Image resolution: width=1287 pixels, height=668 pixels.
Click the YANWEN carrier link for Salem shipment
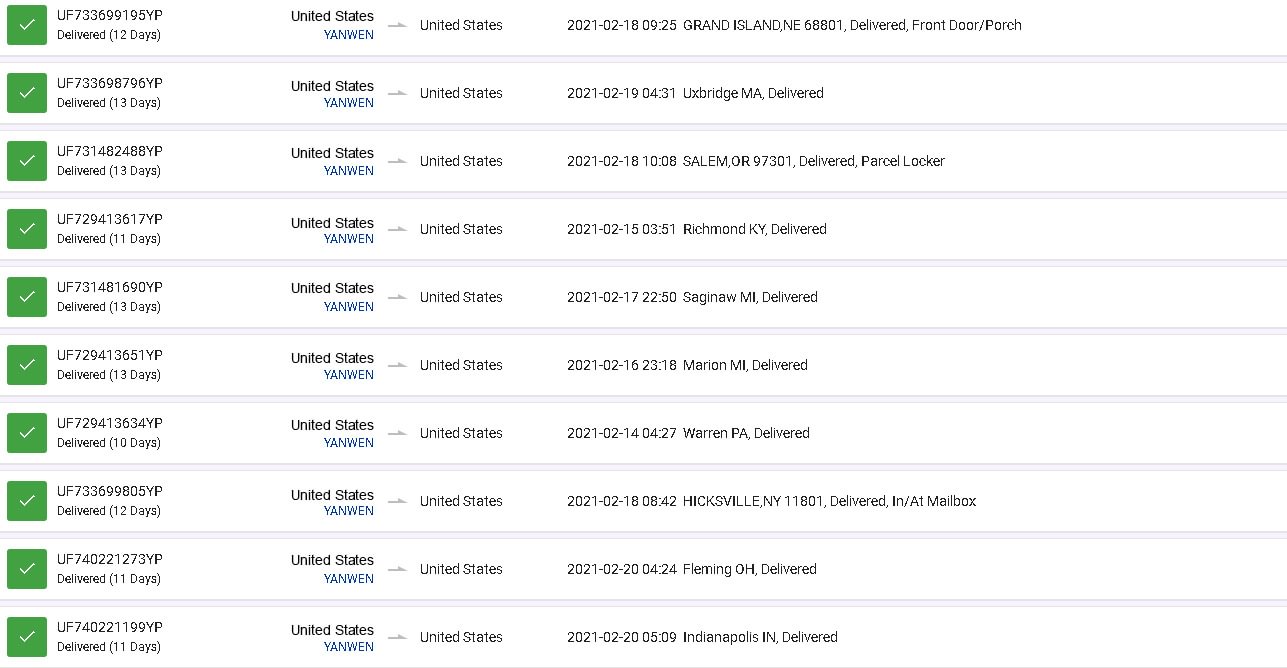(x=349, y=171)
